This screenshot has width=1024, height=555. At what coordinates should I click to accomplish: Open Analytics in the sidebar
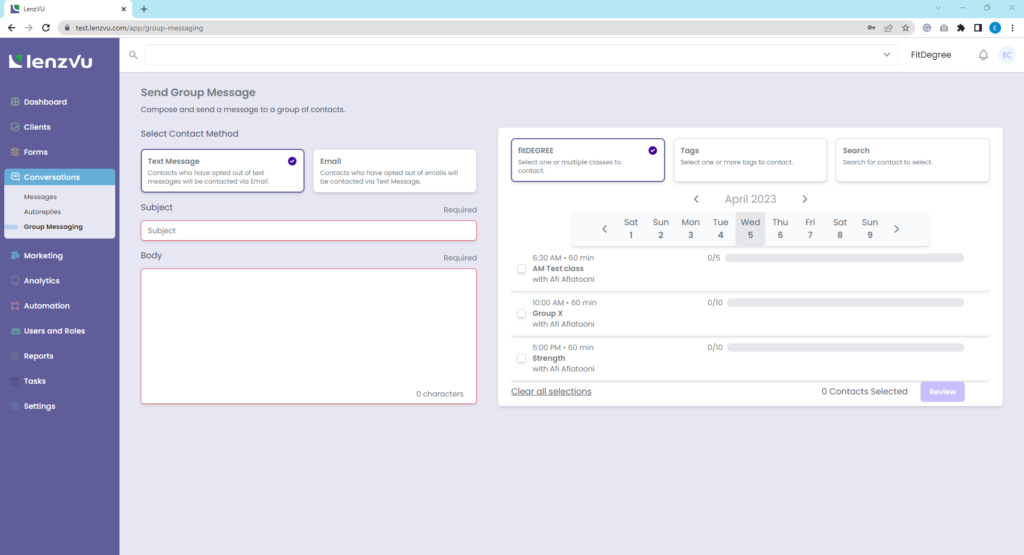(x=41, y=281)
